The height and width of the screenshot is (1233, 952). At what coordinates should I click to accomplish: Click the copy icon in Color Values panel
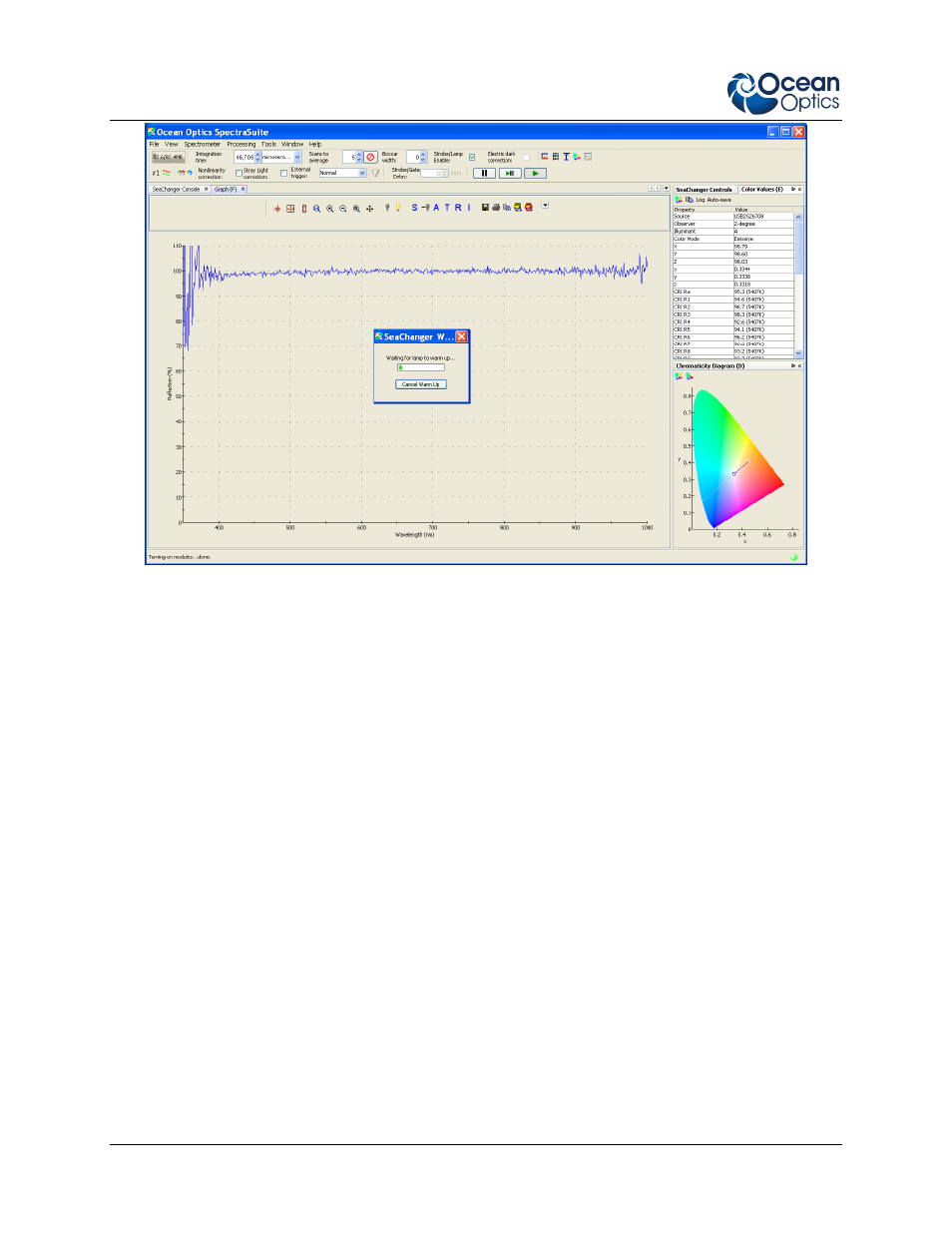pyautogui.click(x=689, y=200)
